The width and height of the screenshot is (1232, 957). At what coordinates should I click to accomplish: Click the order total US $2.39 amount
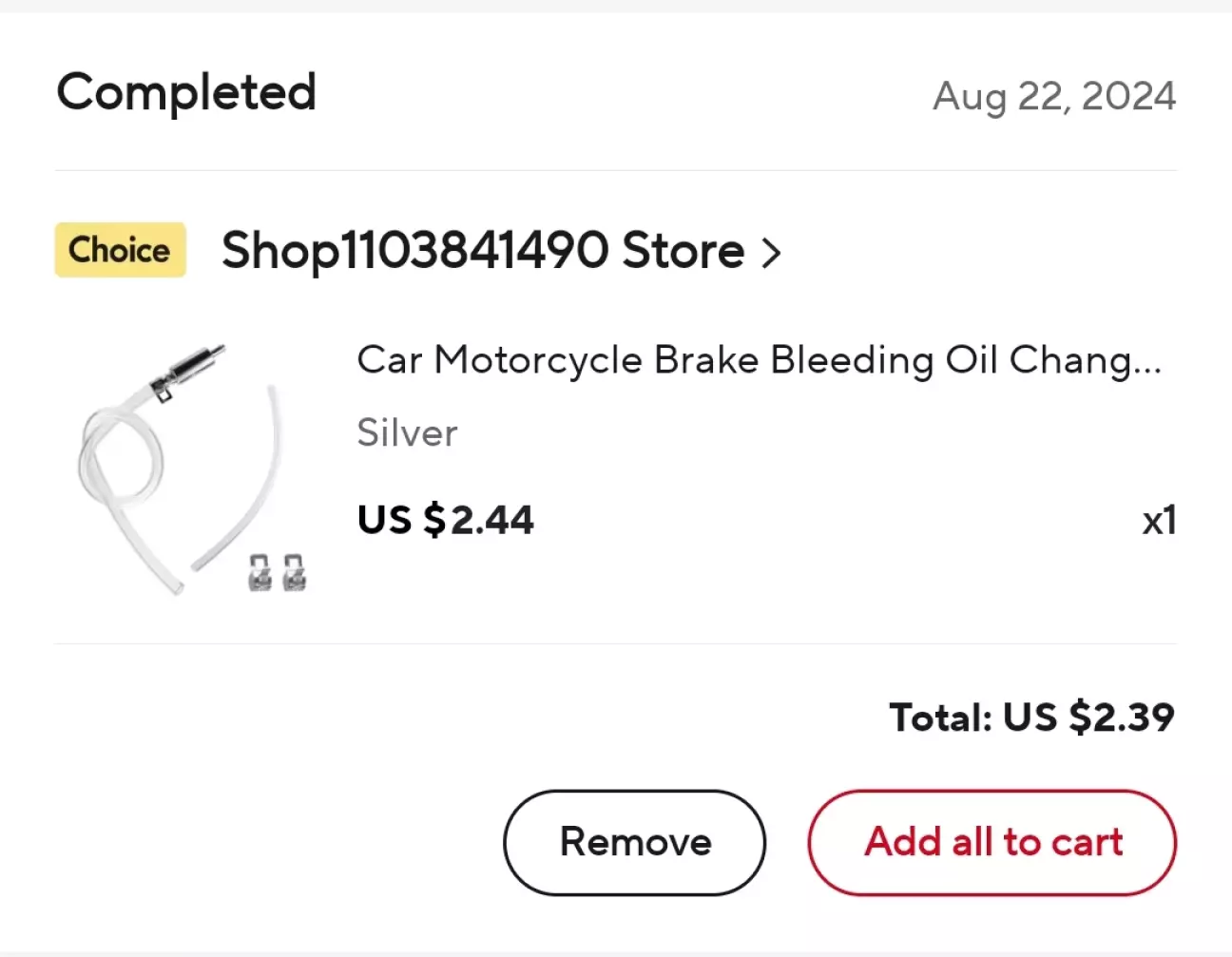click(x=1088, y=718)
